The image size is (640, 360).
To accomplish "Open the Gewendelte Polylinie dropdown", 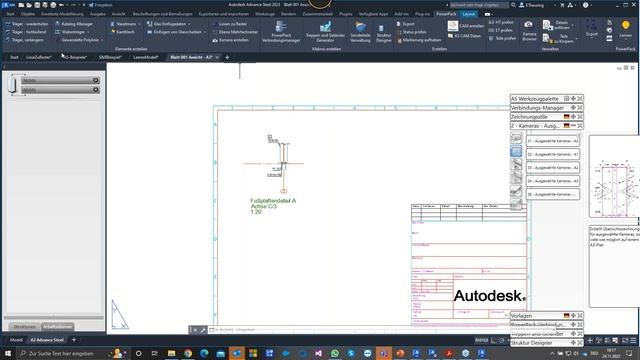I will coord(102,40).
